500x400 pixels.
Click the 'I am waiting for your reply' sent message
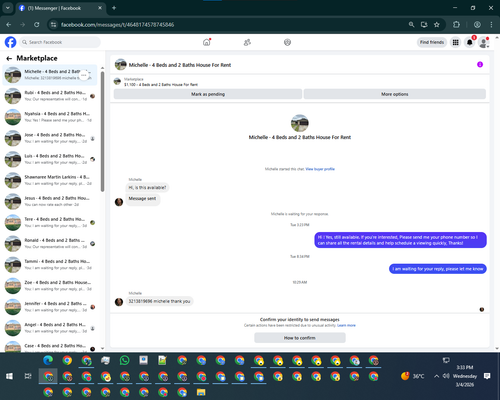438,269
